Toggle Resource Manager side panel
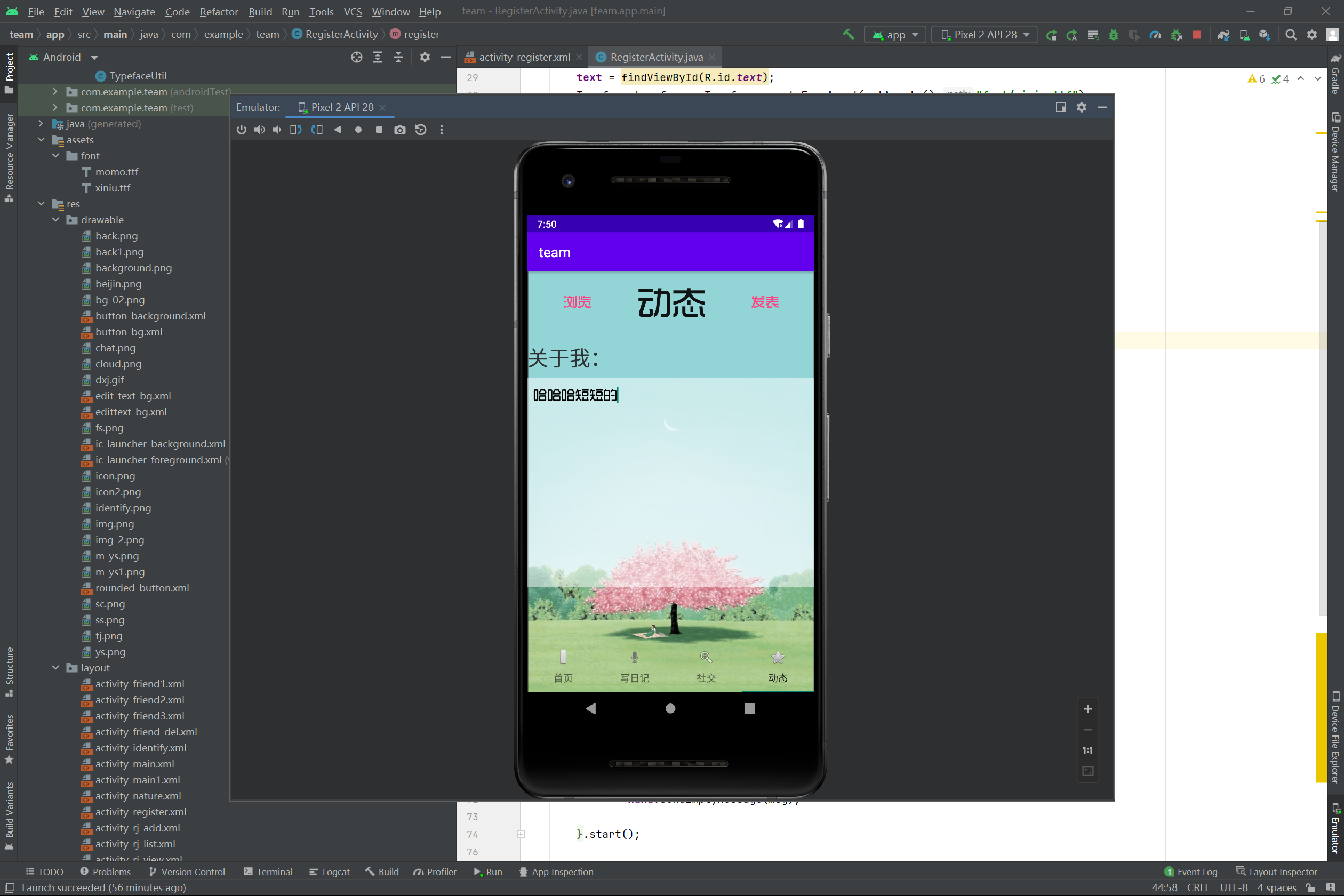1344x896 pixels. coord(9,158)
